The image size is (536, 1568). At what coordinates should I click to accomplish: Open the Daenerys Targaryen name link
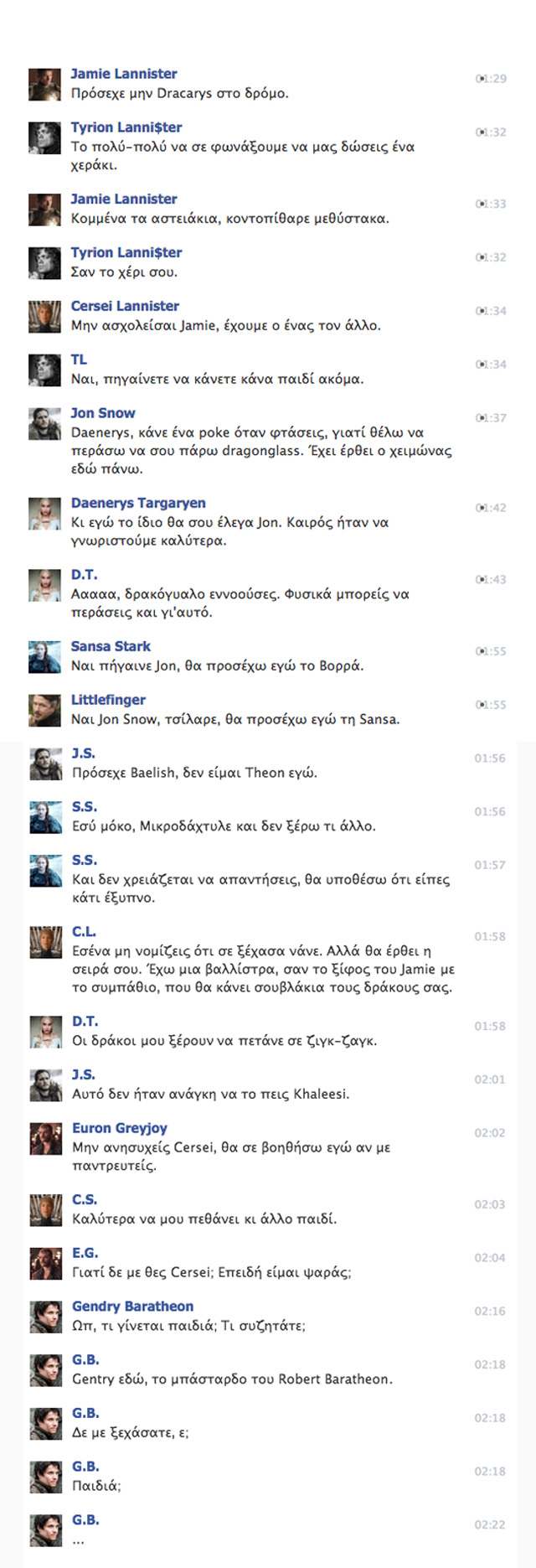[x=138, y=503]
